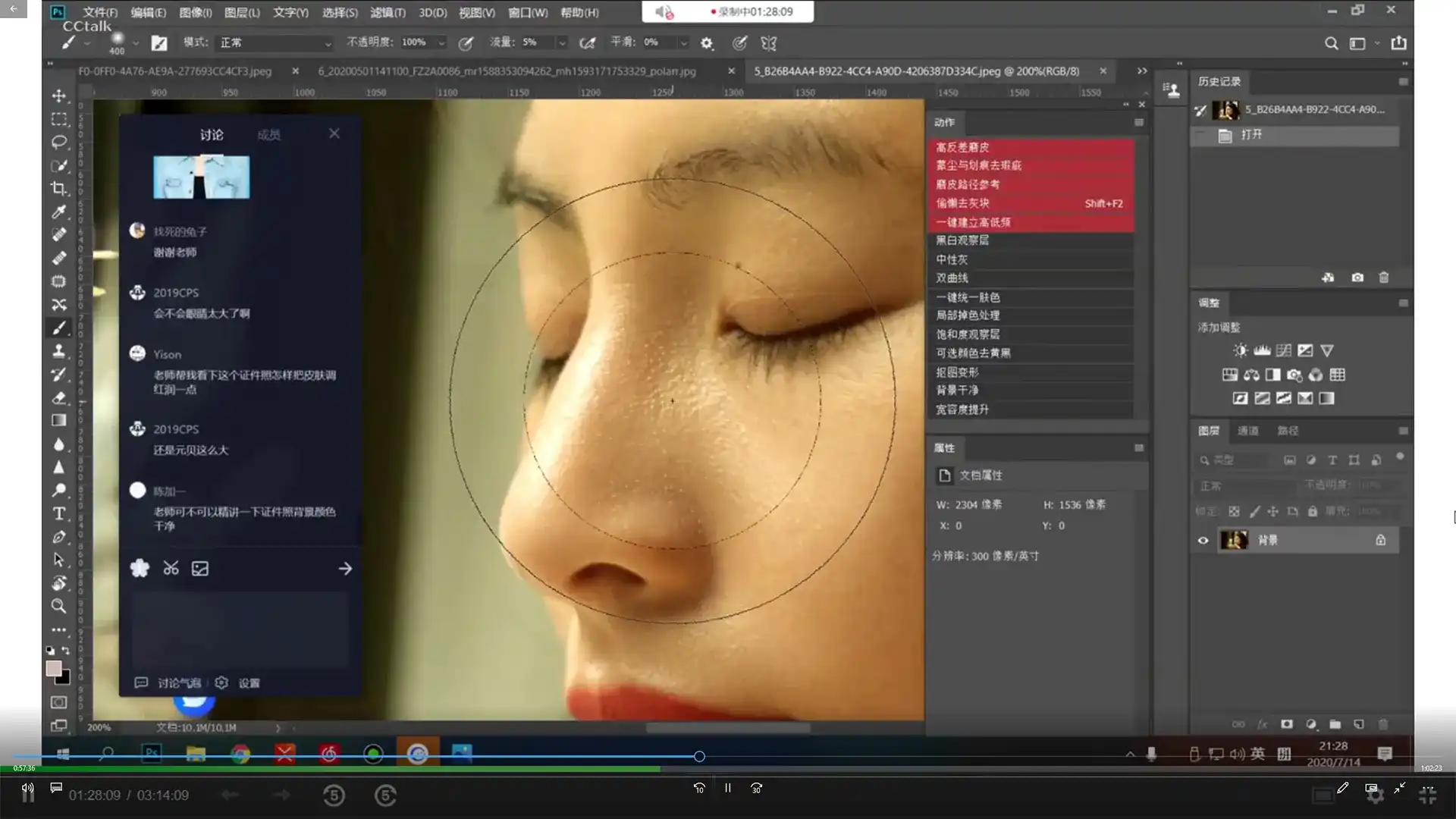This screenshot has width=1456, height=819.
Task: Expand the 流量 flow options dropdown
Action: coord(562,42)
